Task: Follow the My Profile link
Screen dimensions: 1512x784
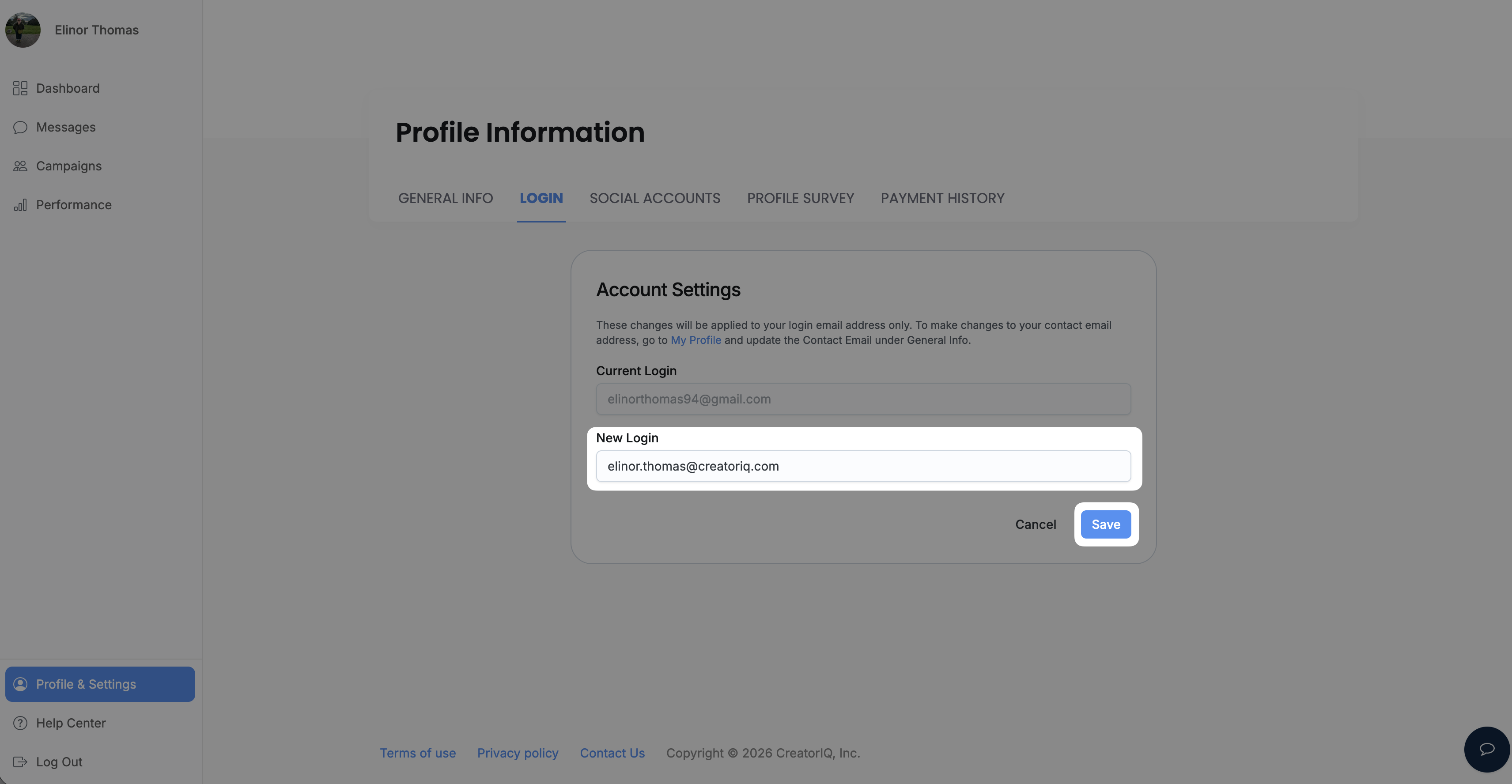Action: tap(696, 340)
